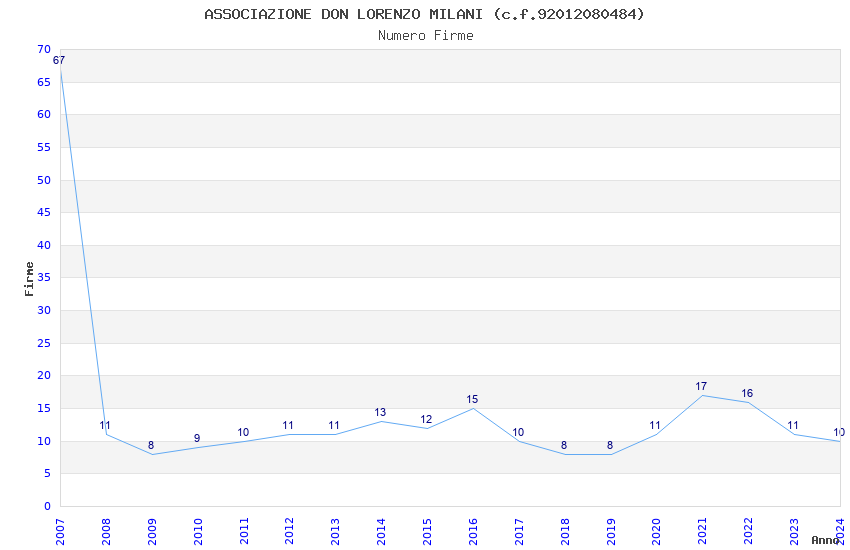The image size is (850, 550).
Task: Select the data label 9 for 2010
Action: [197, 439]
